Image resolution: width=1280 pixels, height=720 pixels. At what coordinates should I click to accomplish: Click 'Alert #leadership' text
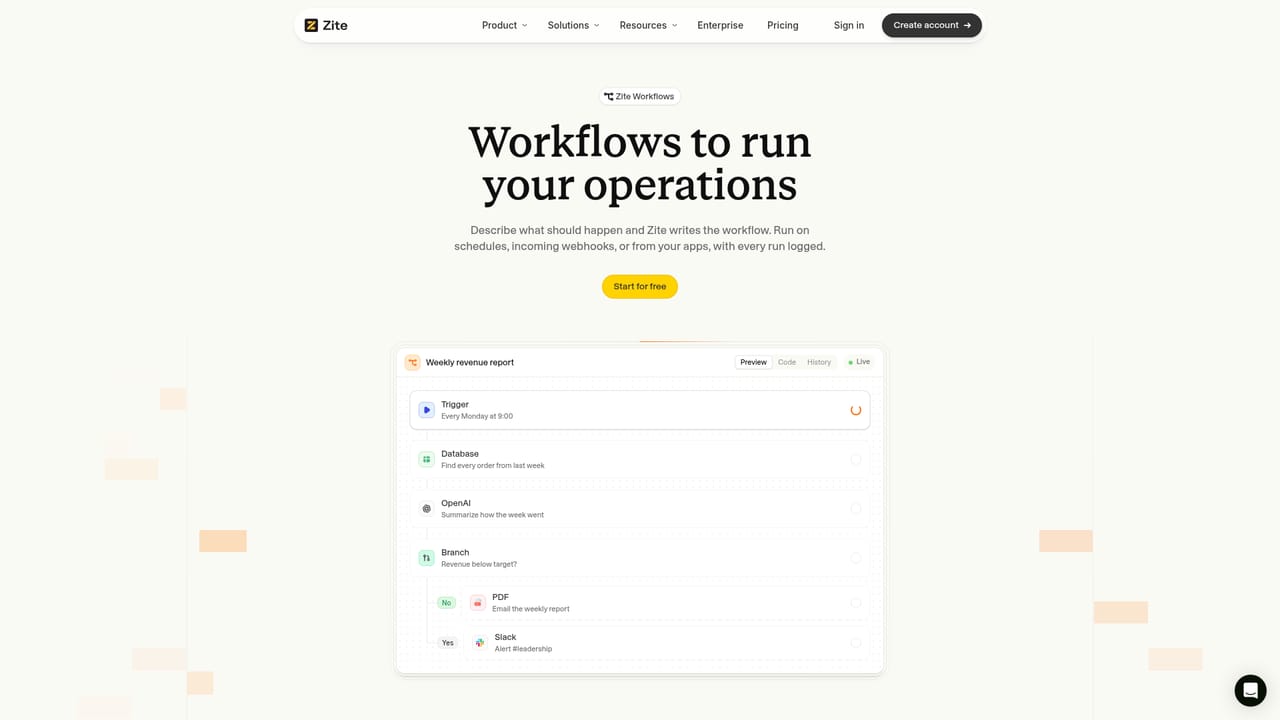pos(523,649)
